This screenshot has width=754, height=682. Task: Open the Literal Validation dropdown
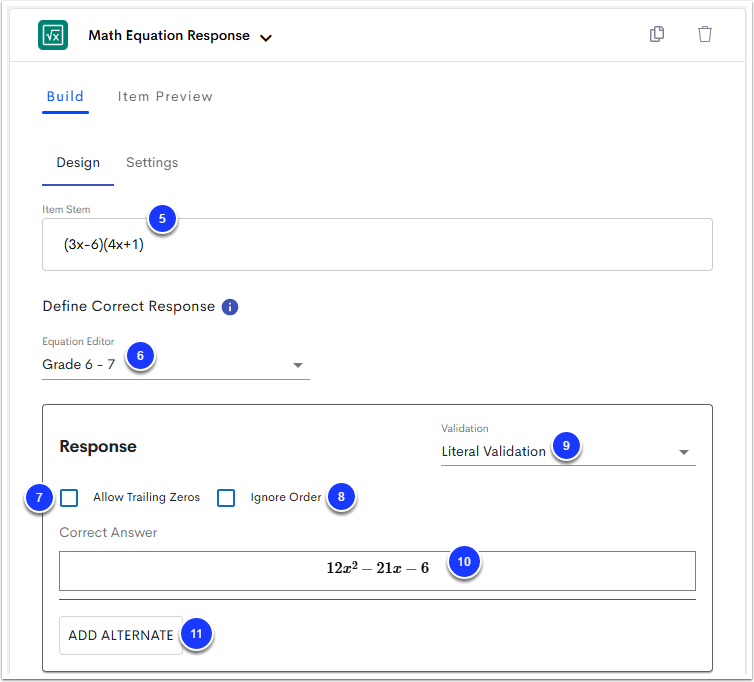point(568,452)
